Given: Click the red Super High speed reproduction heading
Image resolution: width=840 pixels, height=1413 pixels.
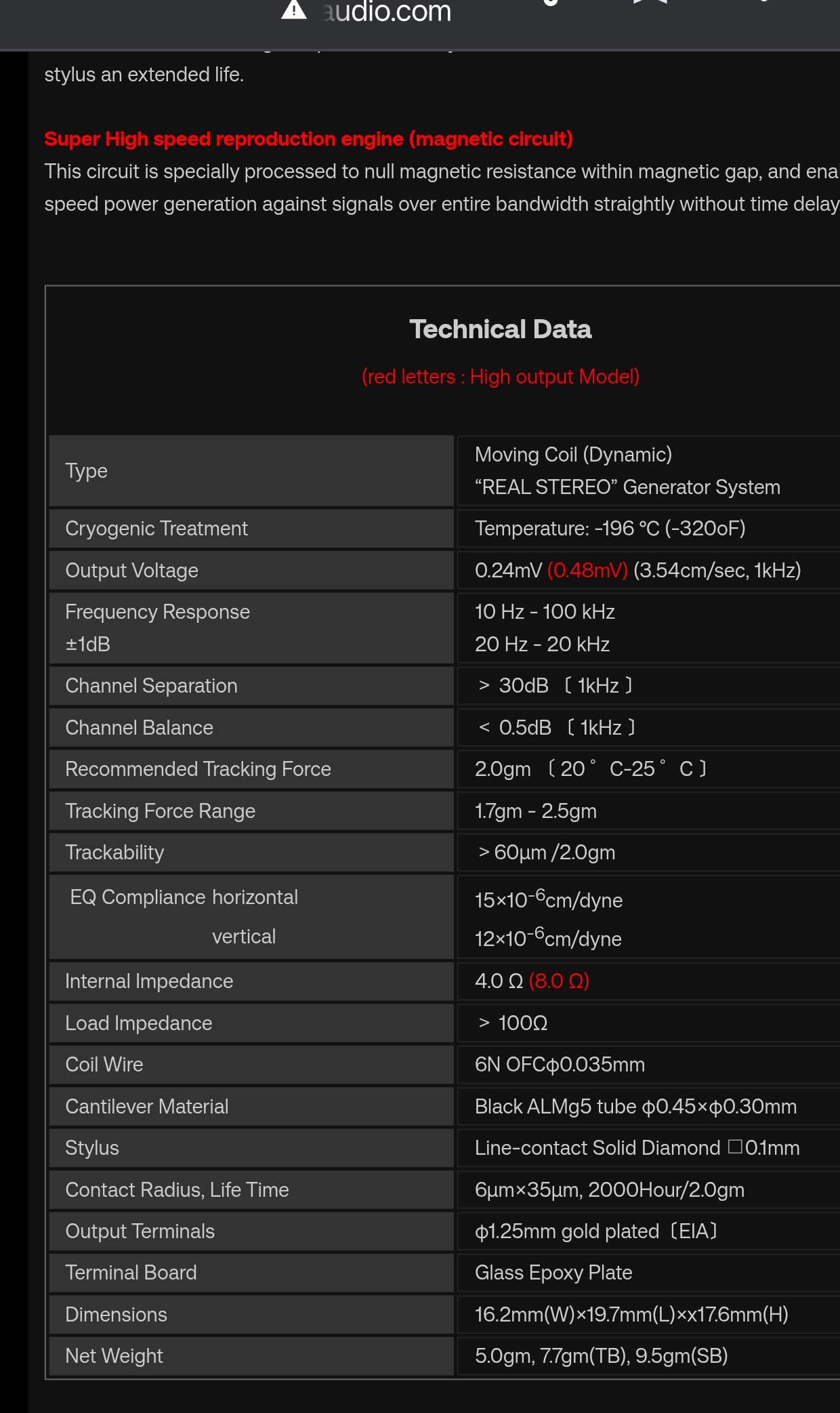Looking at the screenshot, I should coord(308,139).
